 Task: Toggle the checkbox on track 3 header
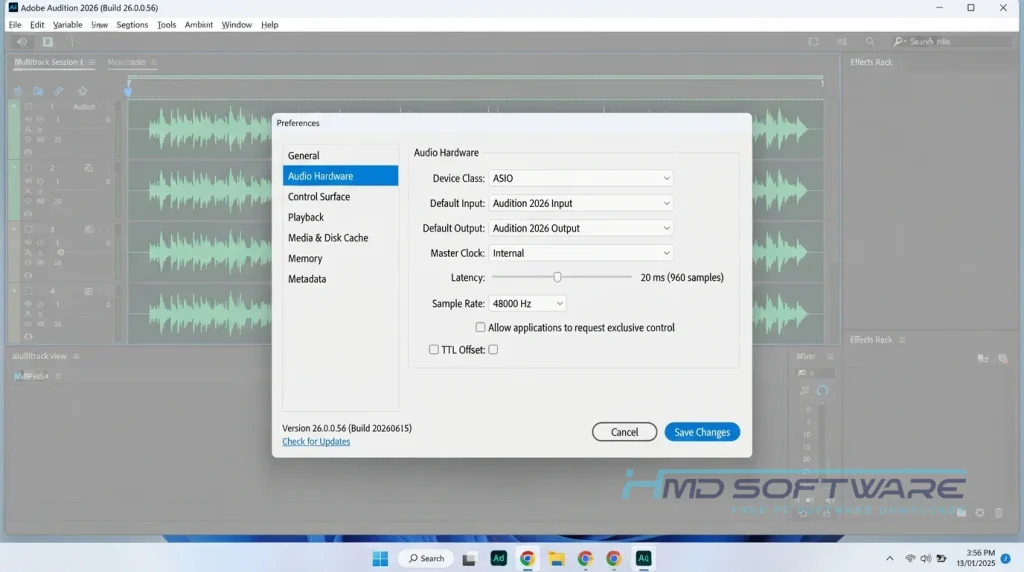(x=28, y=230)
